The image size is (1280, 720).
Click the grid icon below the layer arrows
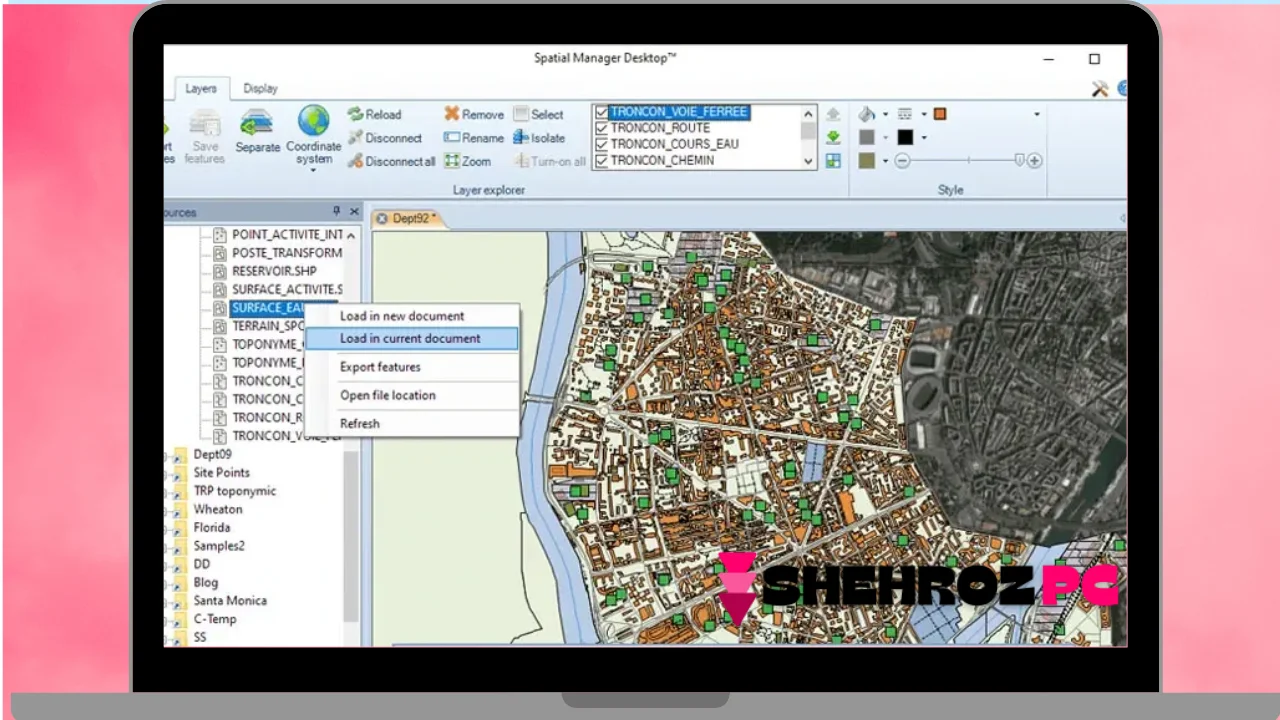[x=833, y=161]
